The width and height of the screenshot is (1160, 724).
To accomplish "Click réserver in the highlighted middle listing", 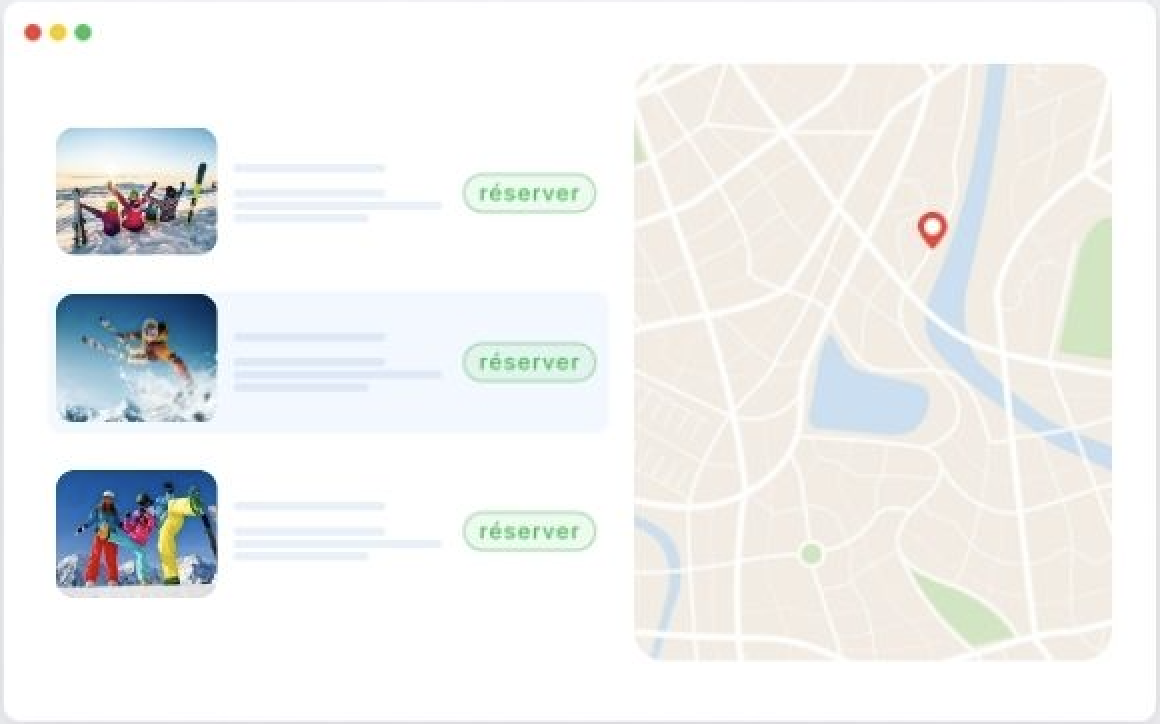I will point(529,362).
